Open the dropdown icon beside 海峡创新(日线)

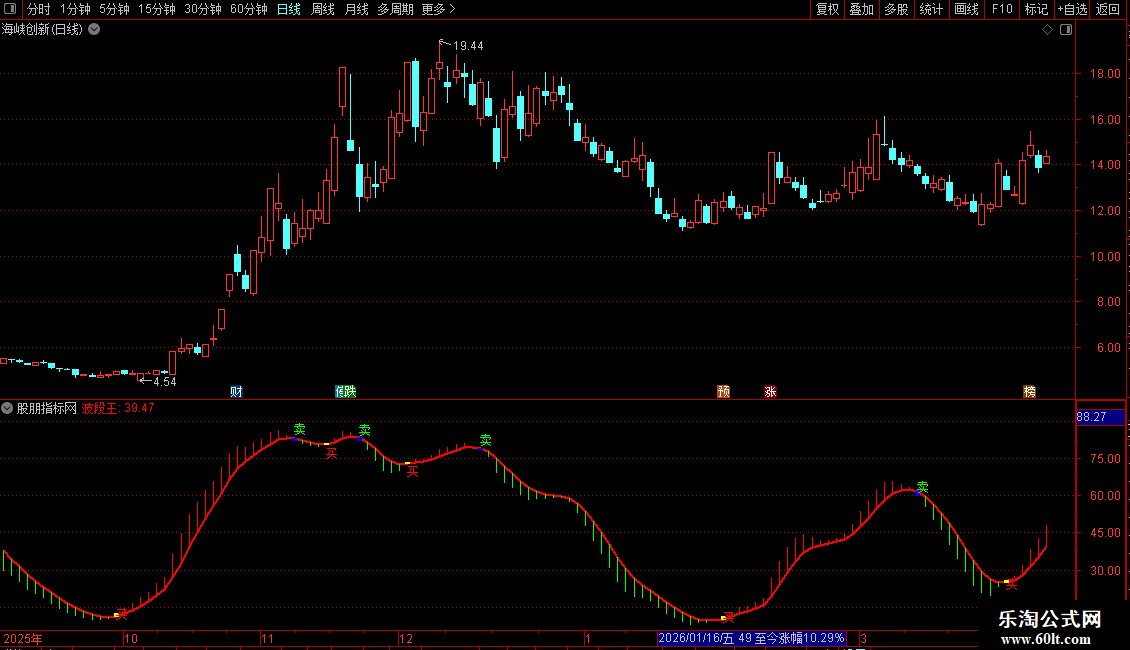(94, 30)
